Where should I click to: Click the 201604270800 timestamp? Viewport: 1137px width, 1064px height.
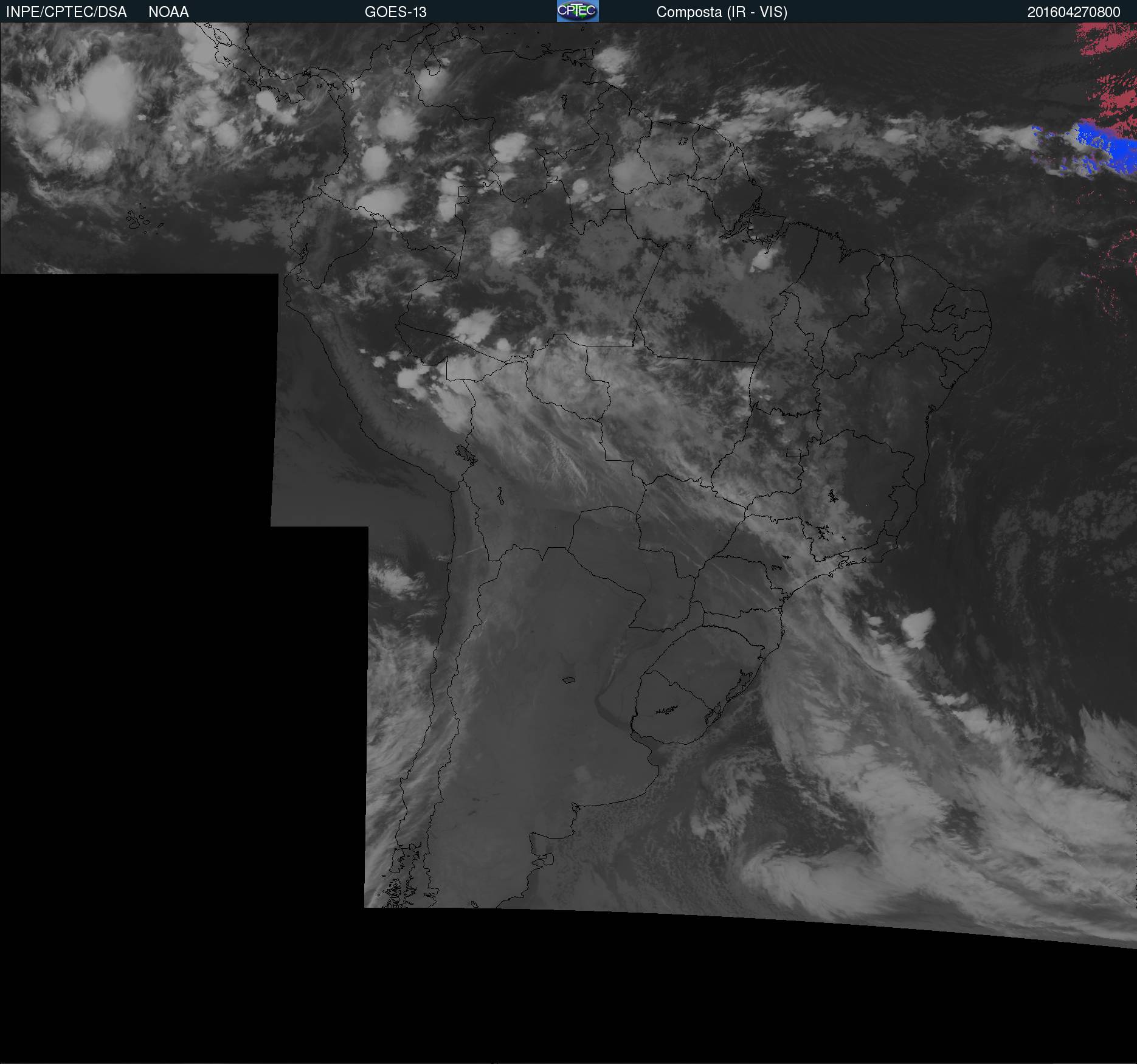(x=1074, y=12)
